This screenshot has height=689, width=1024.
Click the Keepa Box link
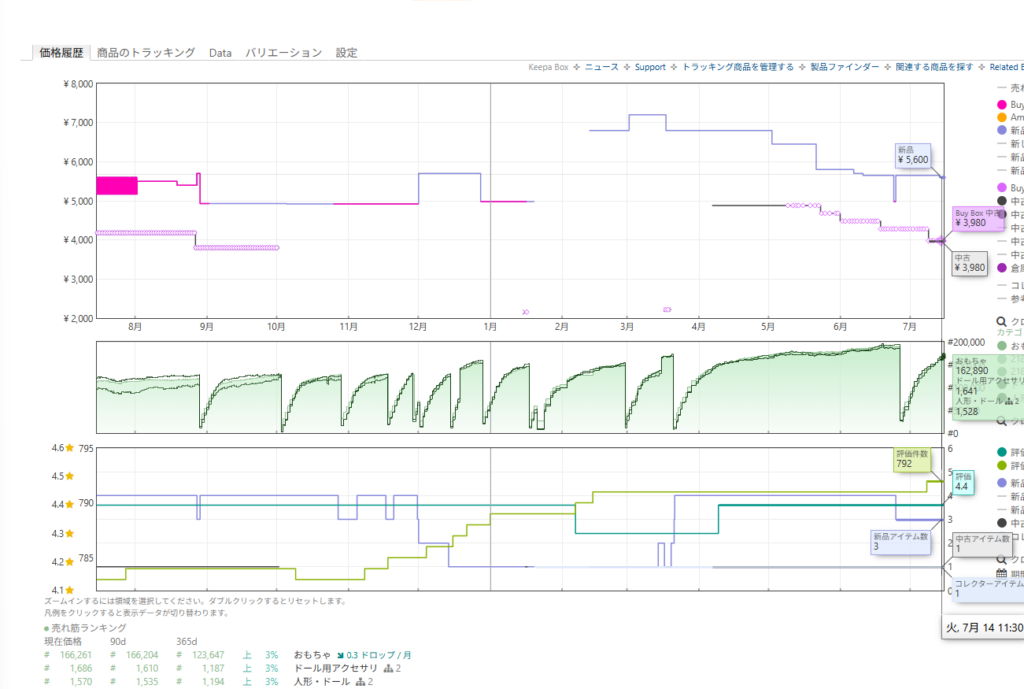[x=548, y=67]
